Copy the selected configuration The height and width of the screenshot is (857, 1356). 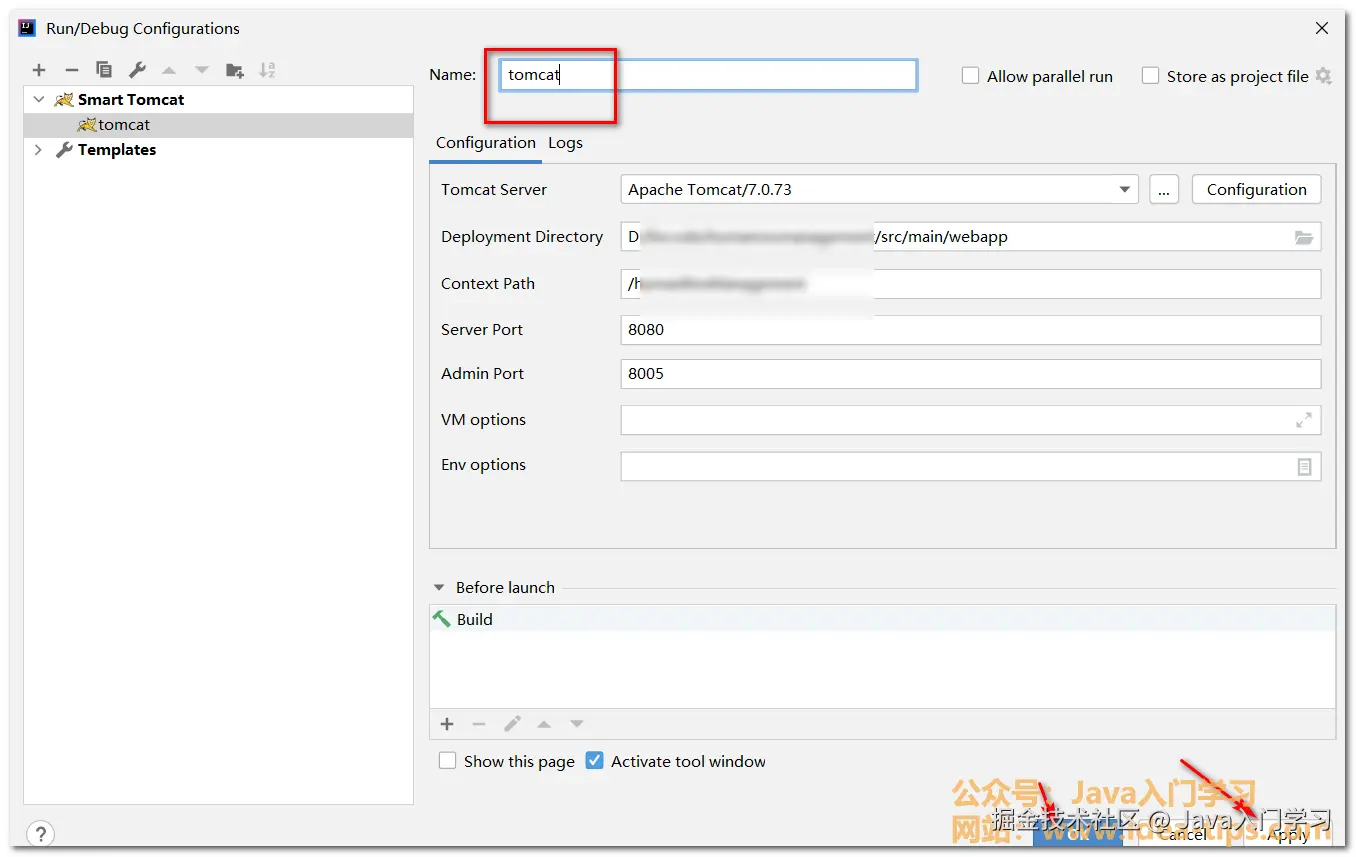click(x=104, y=70)
